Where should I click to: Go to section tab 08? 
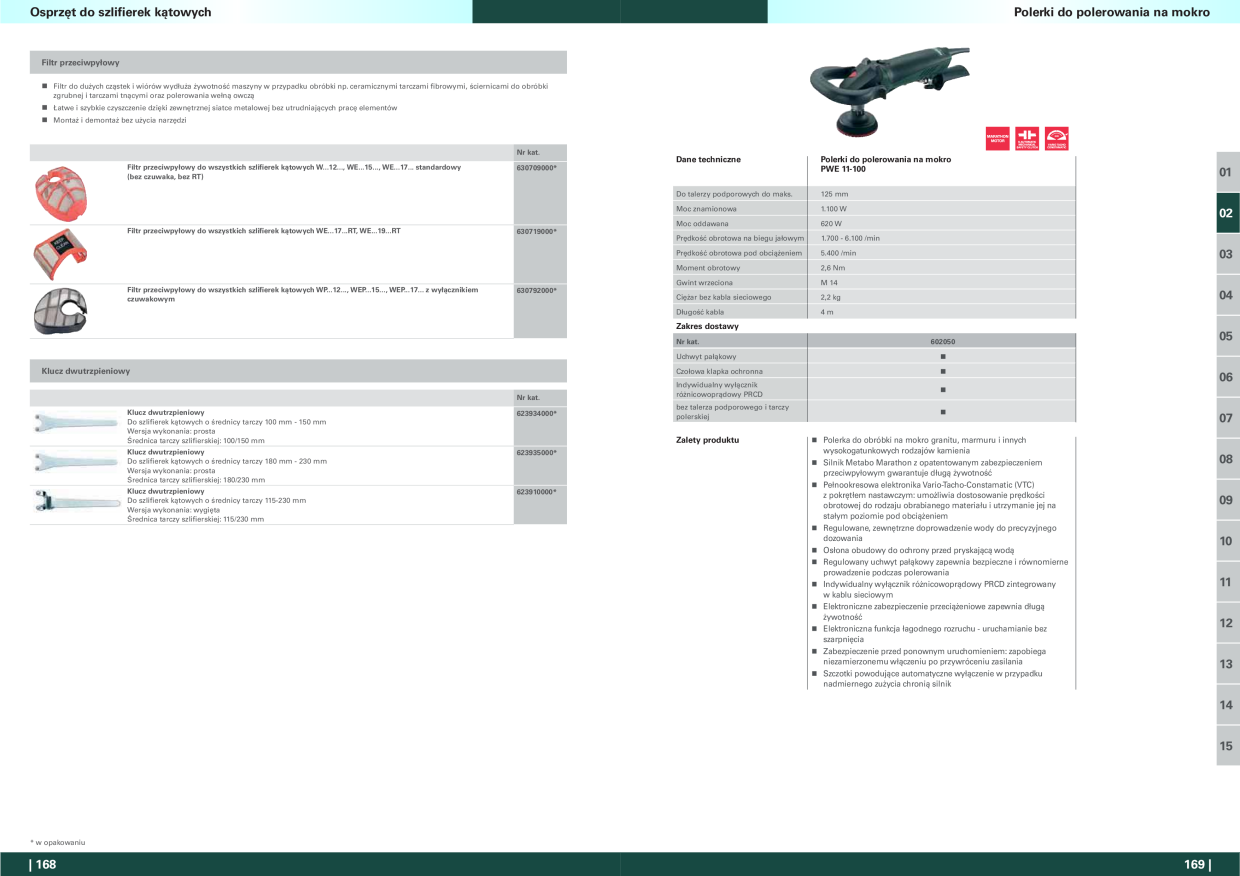[x=1227, y=459]
